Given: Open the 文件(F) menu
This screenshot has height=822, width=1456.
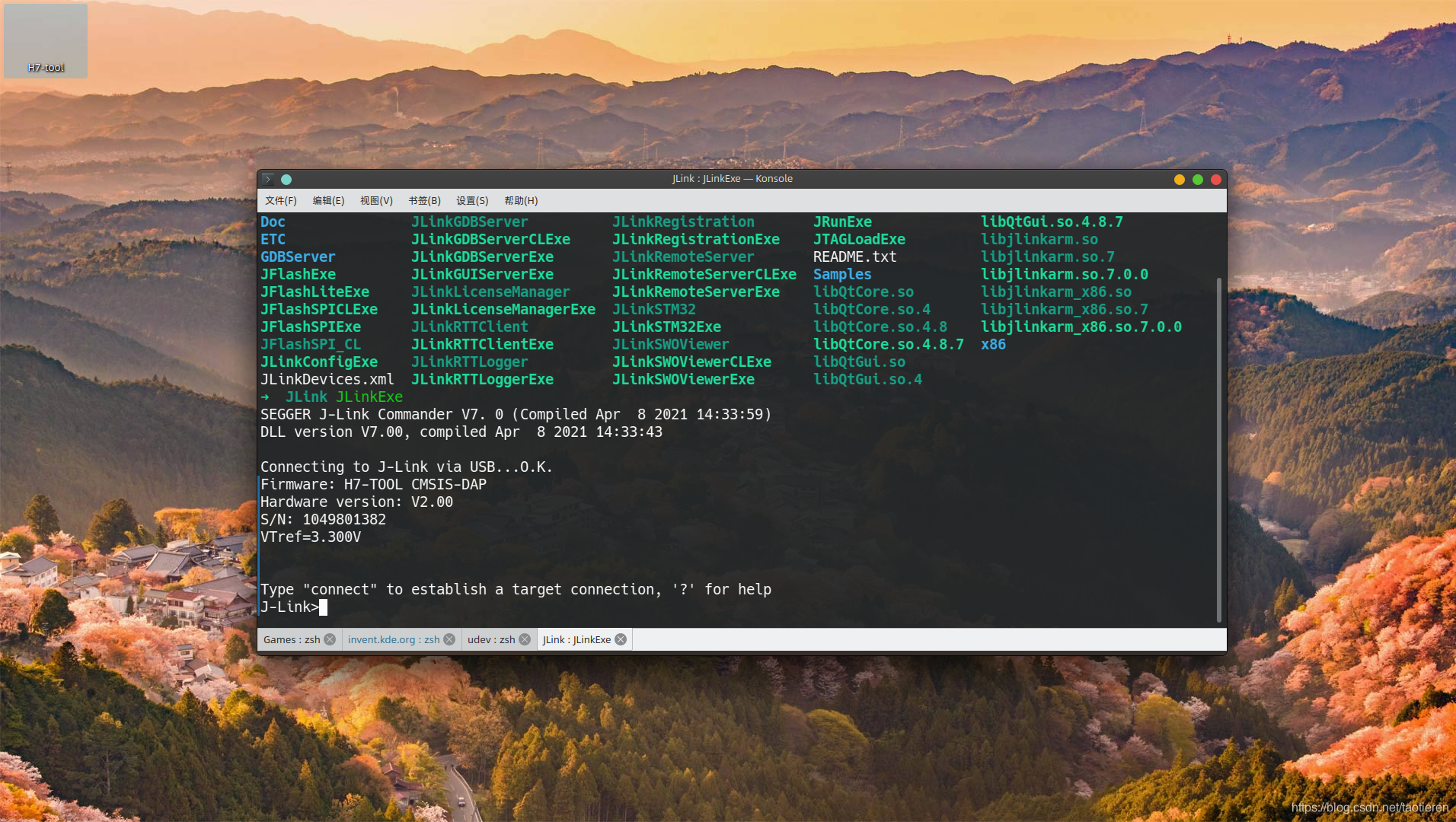Looking at the screenshot, I should pos(281,201).
